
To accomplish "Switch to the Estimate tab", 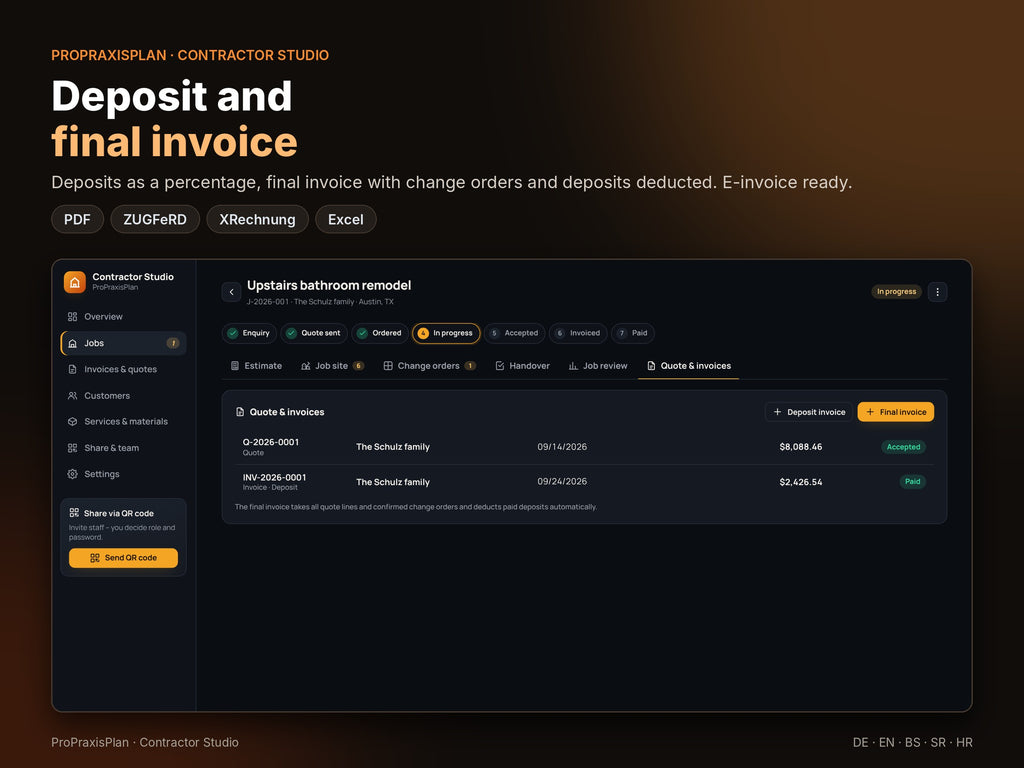I will 257,366.
